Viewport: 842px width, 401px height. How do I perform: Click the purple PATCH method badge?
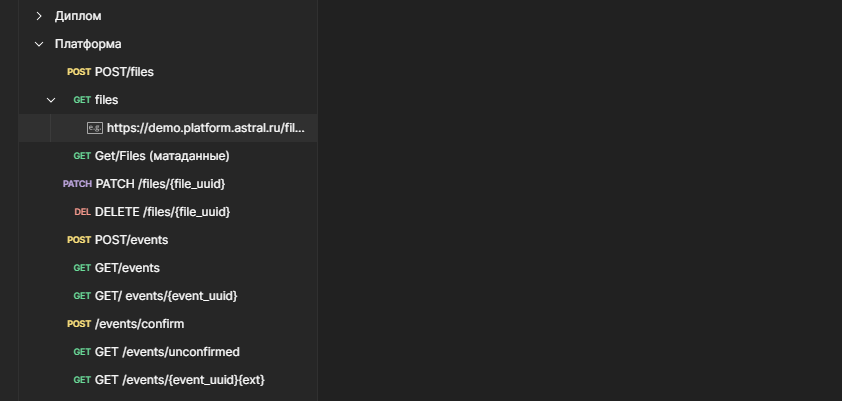(77, 184)
